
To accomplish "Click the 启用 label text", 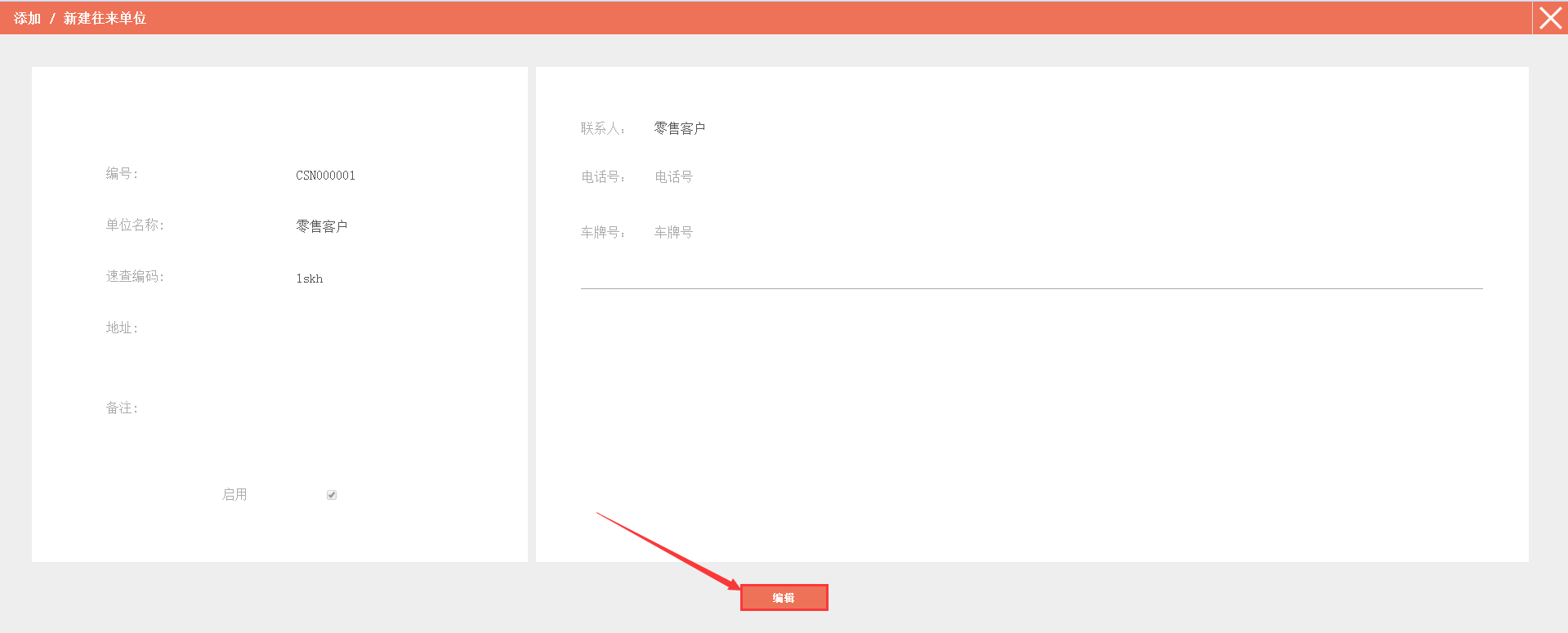I will 235,494.
